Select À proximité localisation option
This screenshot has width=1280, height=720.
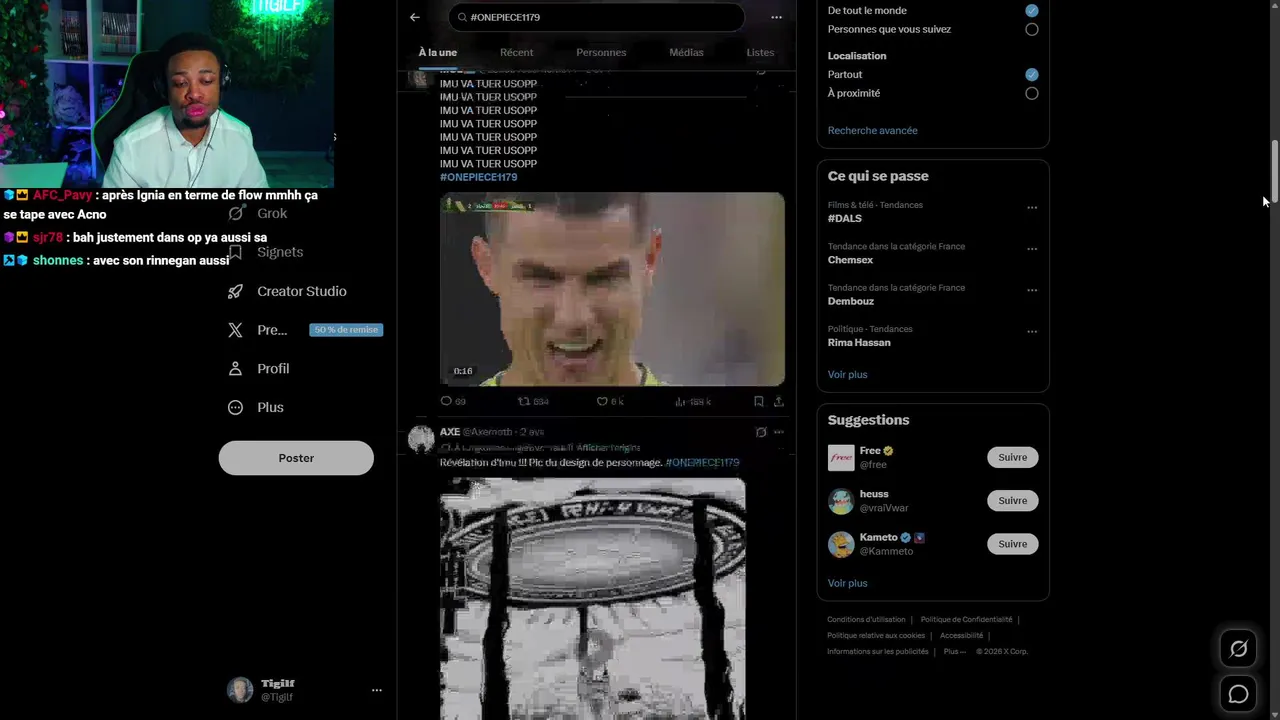click(x=1031, y=93)
